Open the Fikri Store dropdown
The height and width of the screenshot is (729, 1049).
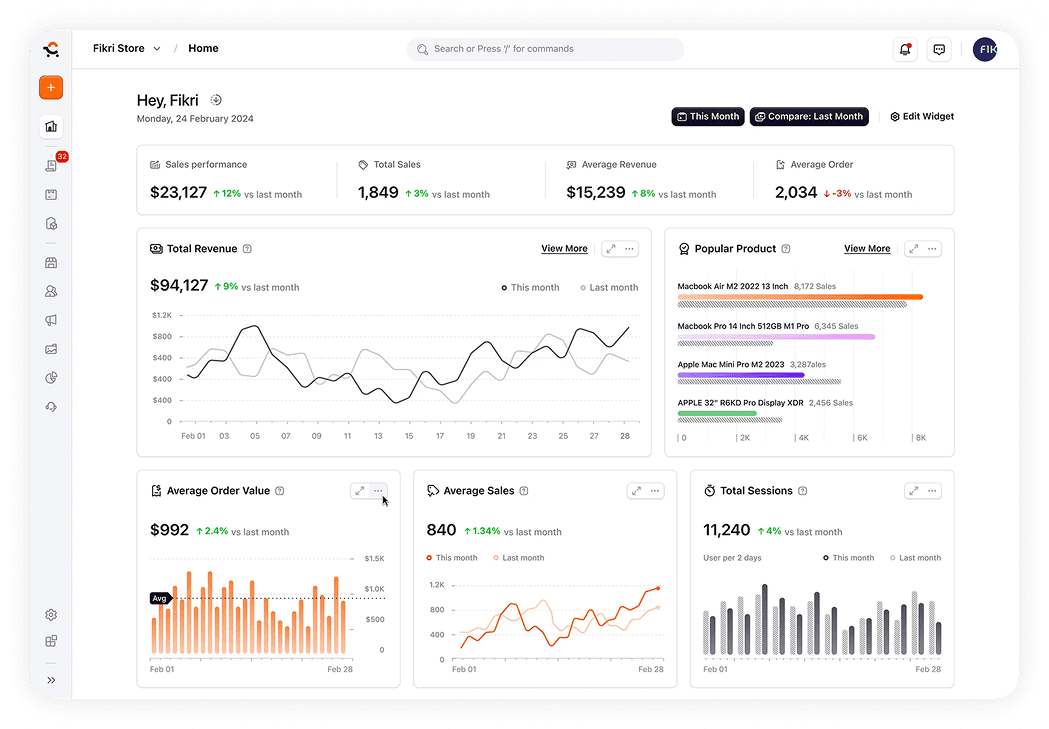coord(126,48)
